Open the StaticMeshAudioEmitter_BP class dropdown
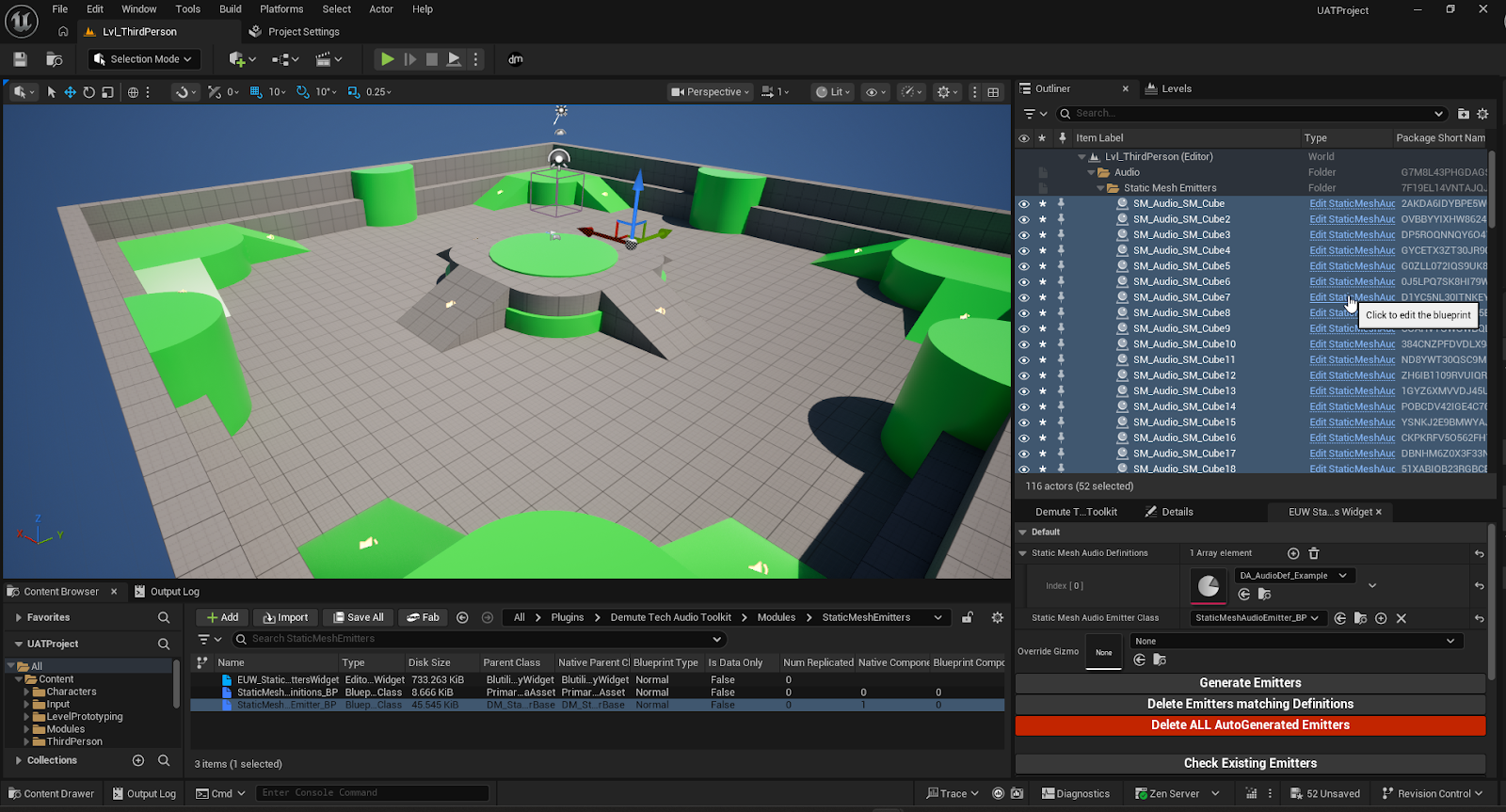The height and width of the screenshot is (812, 1506). pos(1258,618)
